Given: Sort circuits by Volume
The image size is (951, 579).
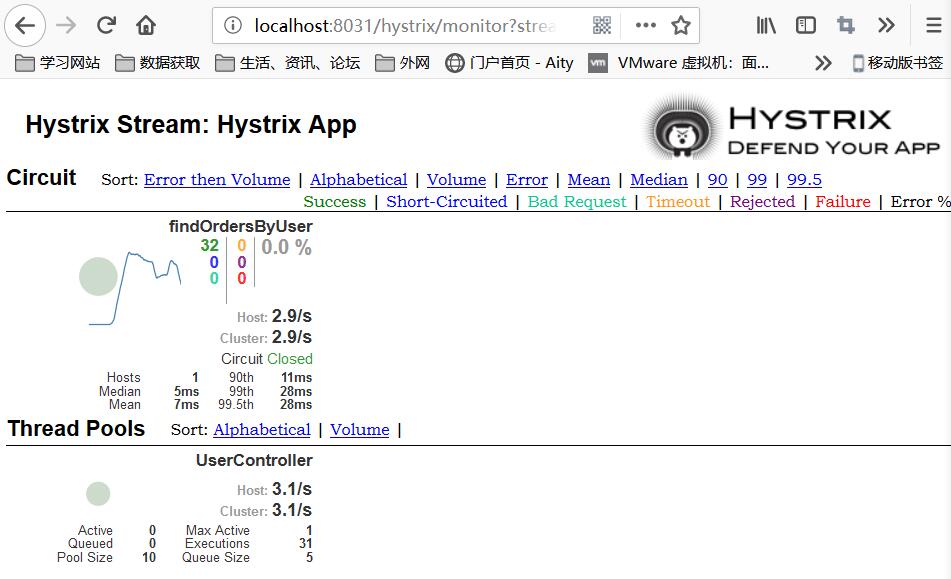Looking at the screenshot, I should click(x=456, y=180).
